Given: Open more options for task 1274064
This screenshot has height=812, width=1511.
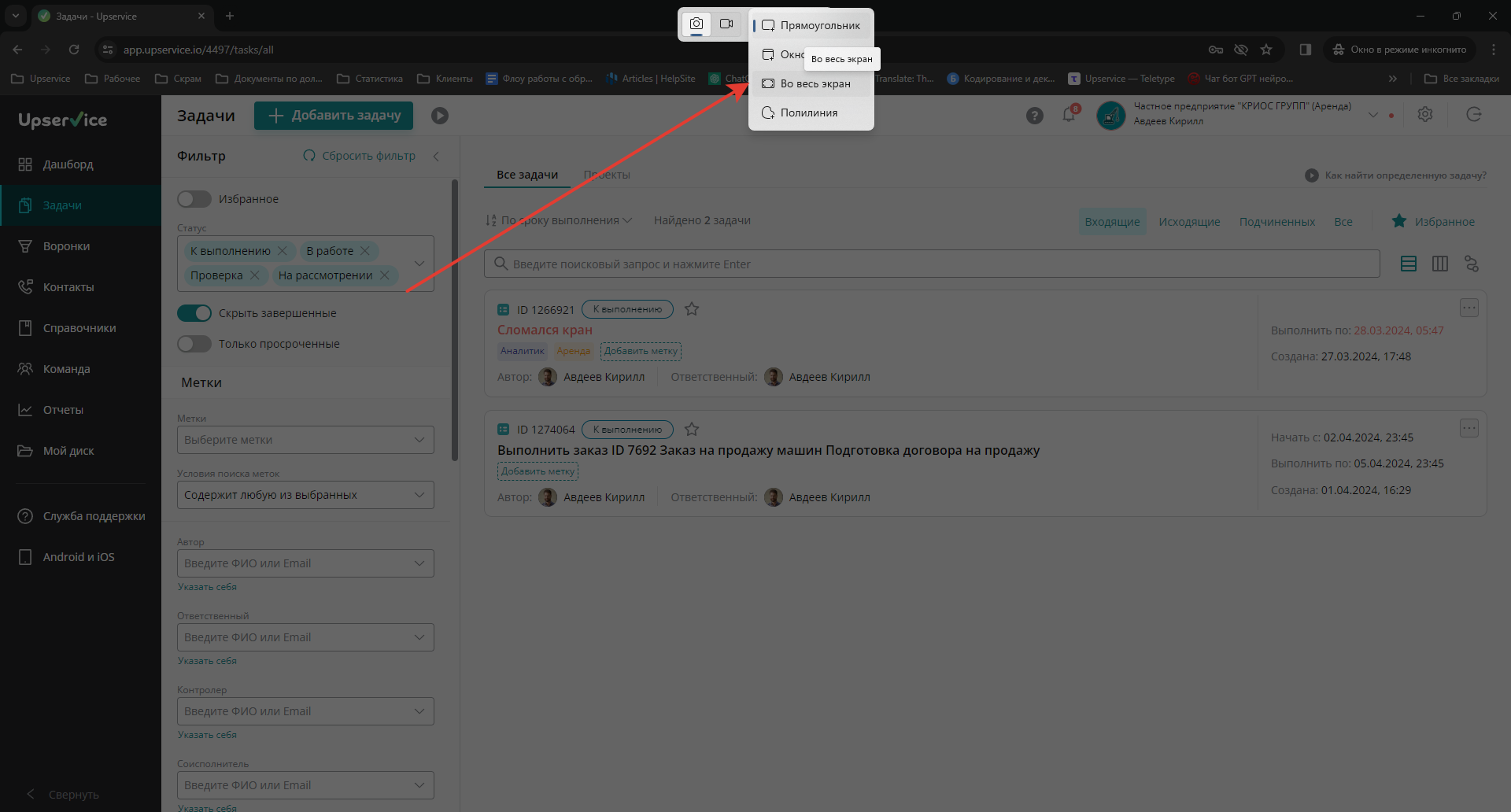Looking at the screenshot, I should click(x=1469, y=428).
